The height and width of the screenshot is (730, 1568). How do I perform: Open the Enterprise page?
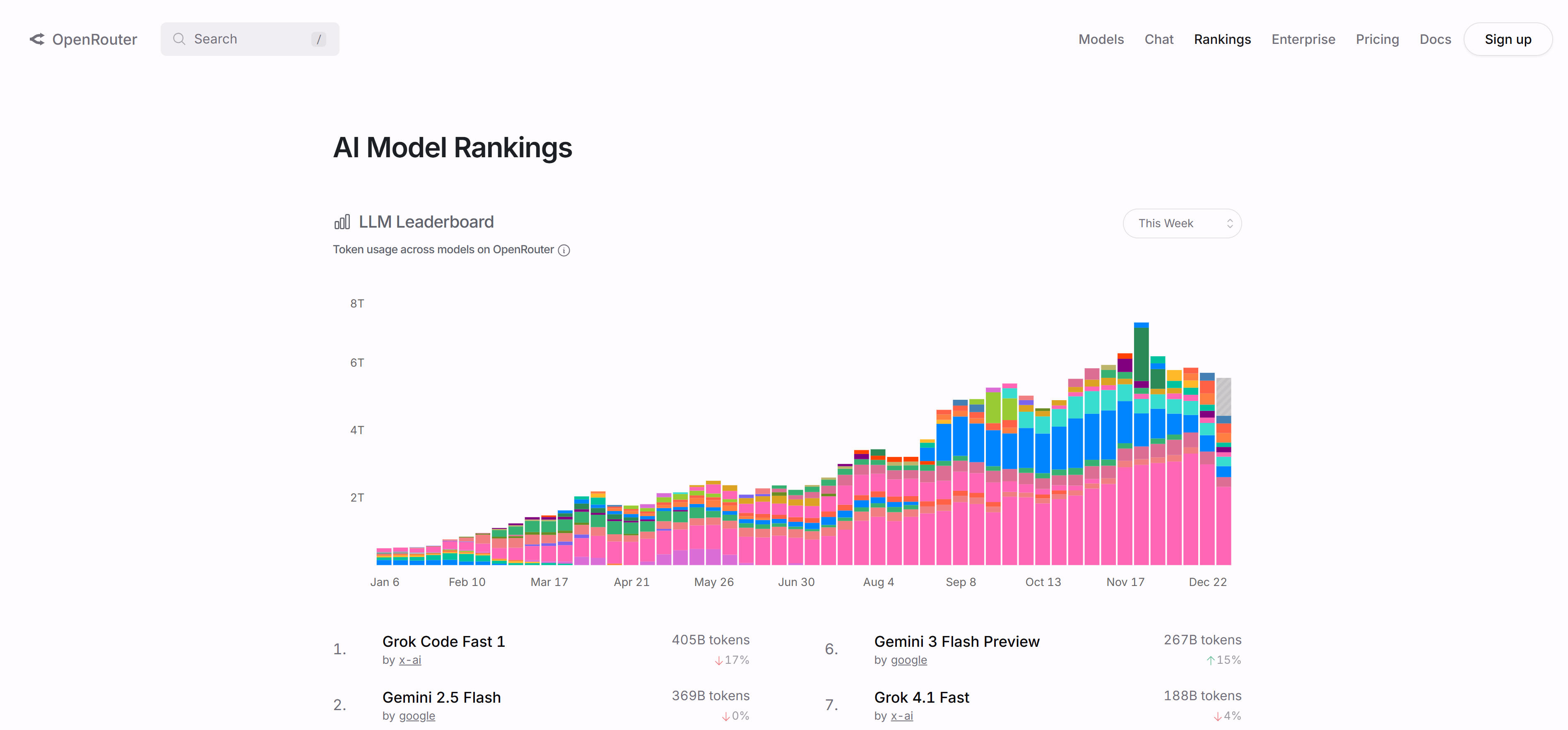point(1303,40)
